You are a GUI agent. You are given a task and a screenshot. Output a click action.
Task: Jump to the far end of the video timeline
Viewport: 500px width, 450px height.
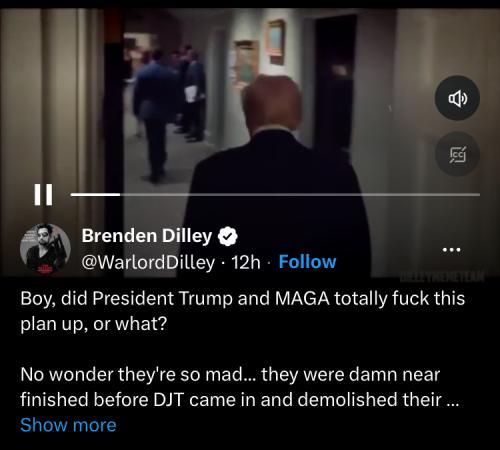coord(477,194)
